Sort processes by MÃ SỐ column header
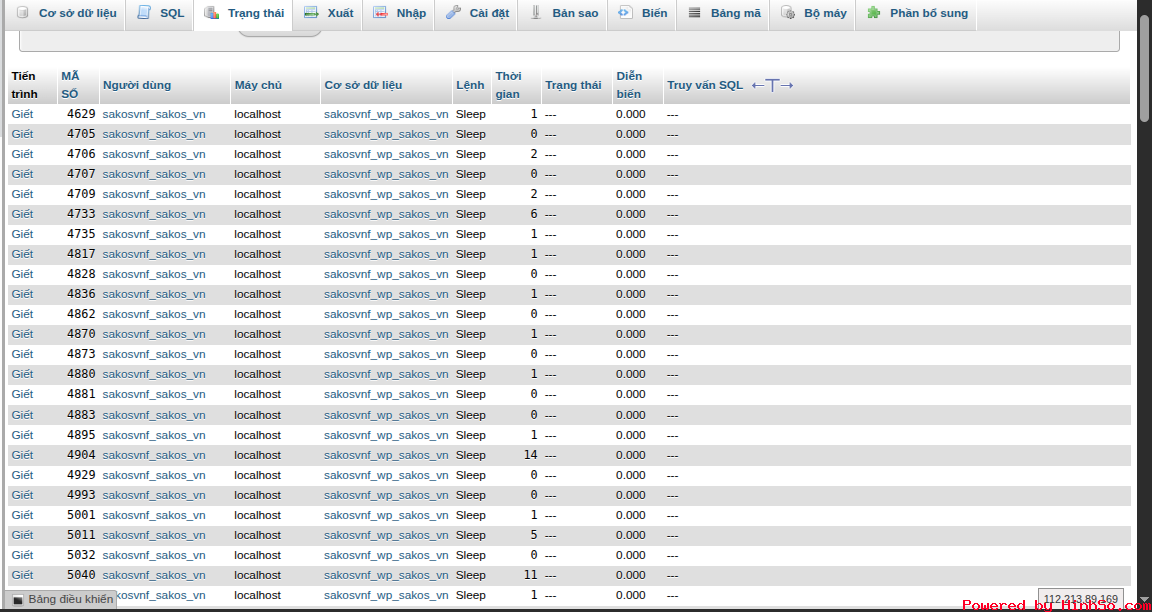This screenshot has width=1152, height=612. click(70, 85)
